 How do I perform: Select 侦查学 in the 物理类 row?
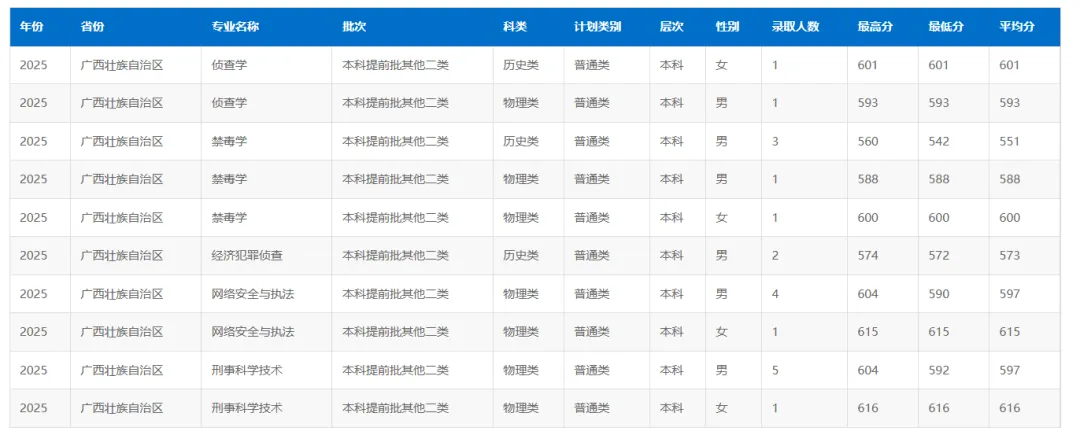[229, 103]
